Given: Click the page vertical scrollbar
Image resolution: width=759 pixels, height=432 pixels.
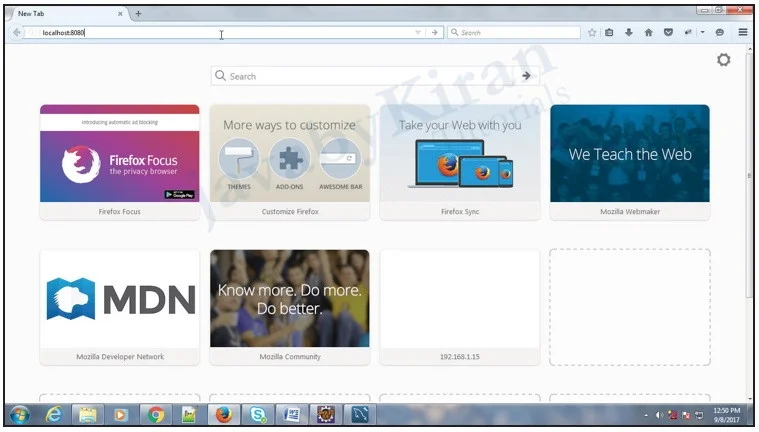Looking at the screenshot, I should click(x=750, y=174).
